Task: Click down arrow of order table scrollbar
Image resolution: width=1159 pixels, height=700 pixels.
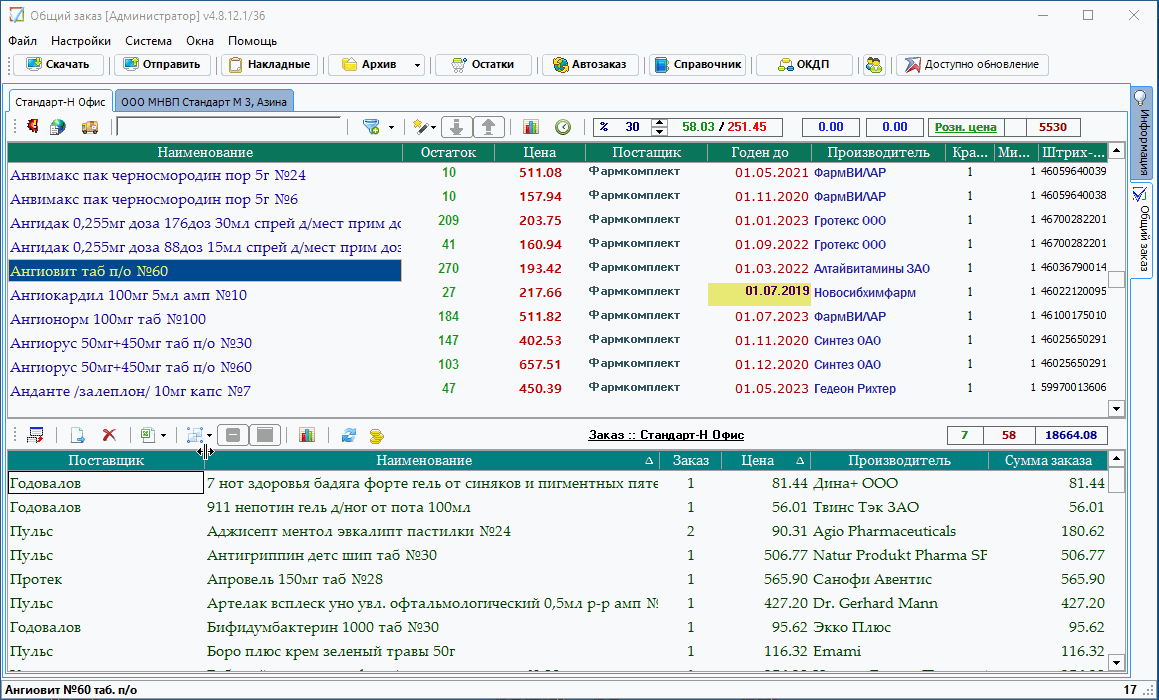Action: (x=1116, y=663)
